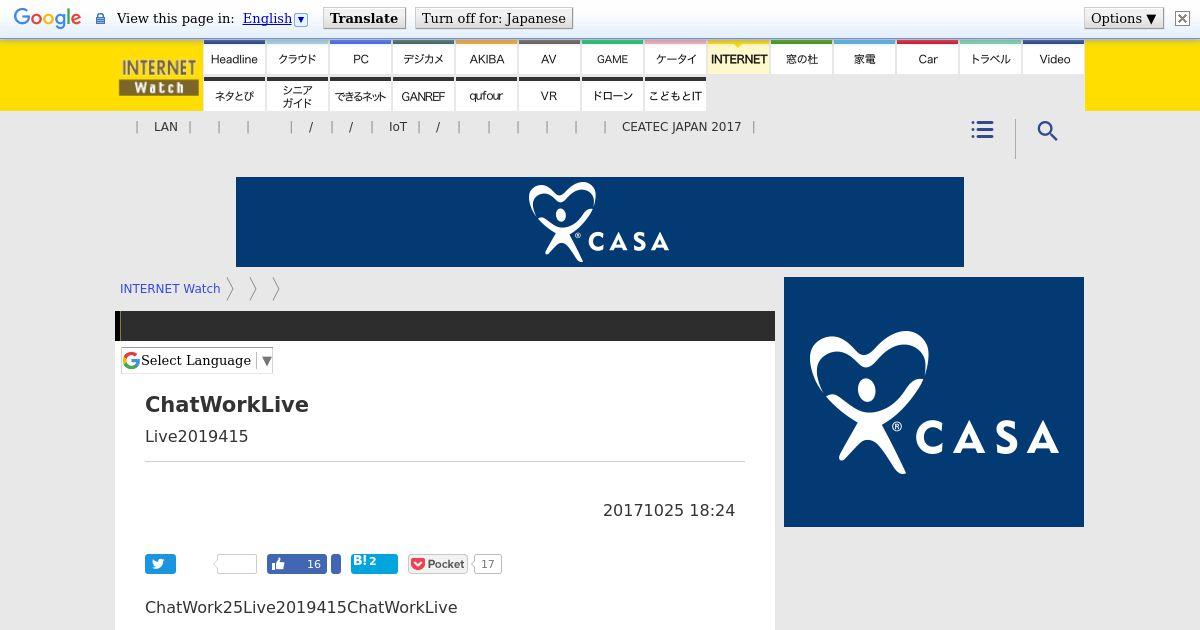1200x630 pixels.
Task: Click the Translate button
Action: tap(364, 18)
